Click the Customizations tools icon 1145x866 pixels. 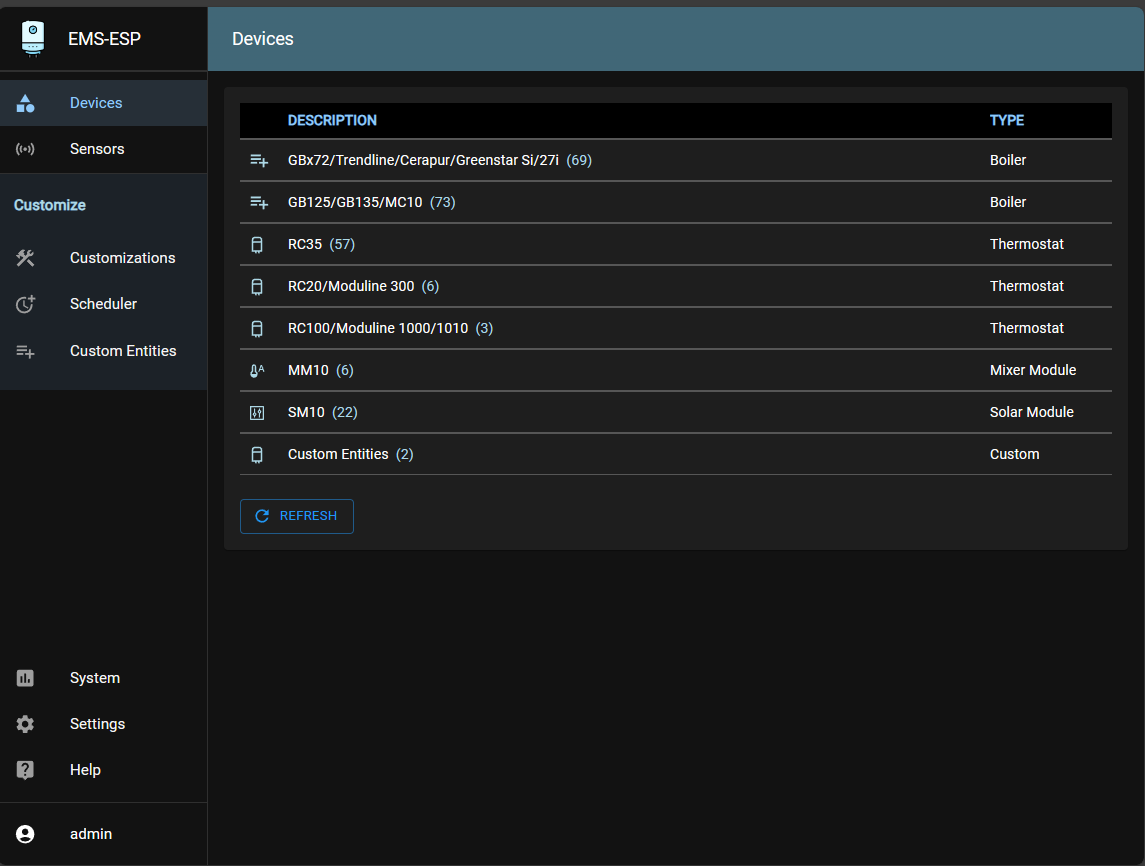pyautogui.click(x=26, y=258)
